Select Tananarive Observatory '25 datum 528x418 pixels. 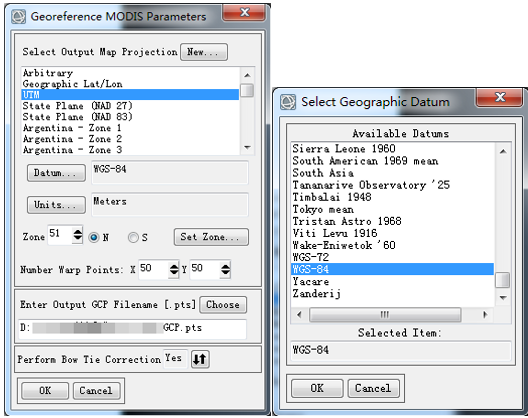[x=393, y=185]
